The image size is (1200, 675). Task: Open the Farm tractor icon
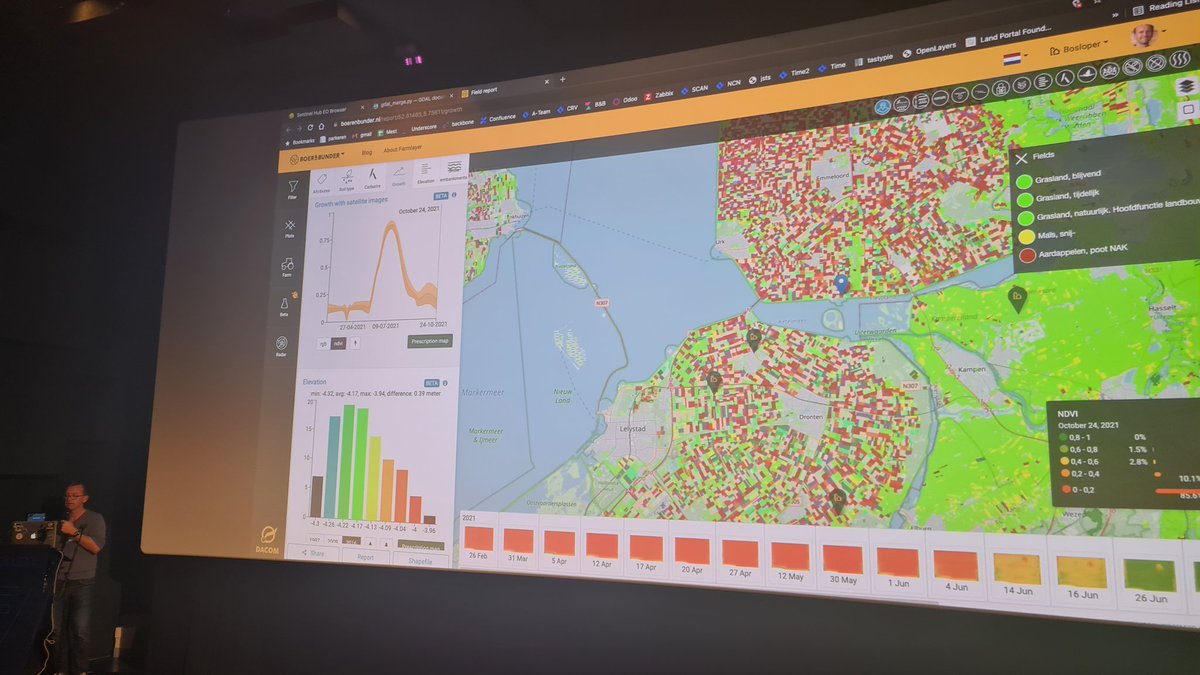click(287, 267)
